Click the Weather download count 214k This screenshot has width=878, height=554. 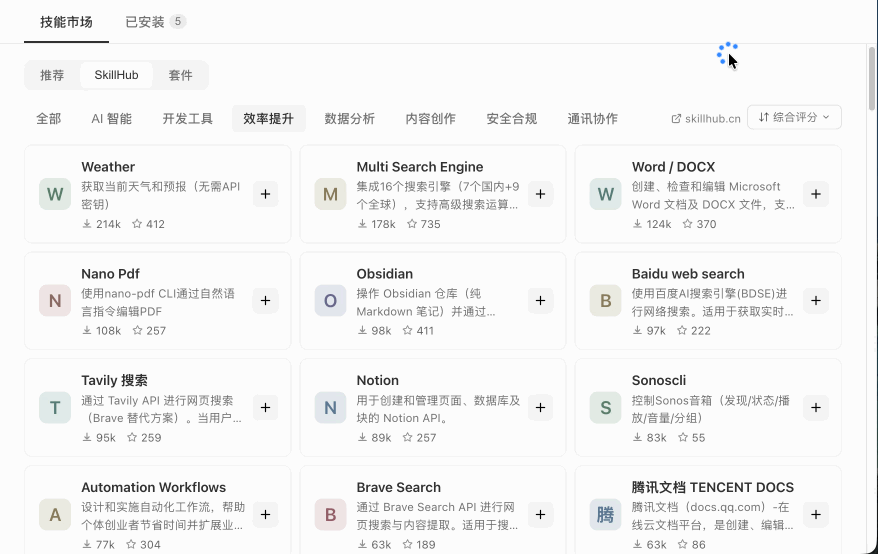101,224
